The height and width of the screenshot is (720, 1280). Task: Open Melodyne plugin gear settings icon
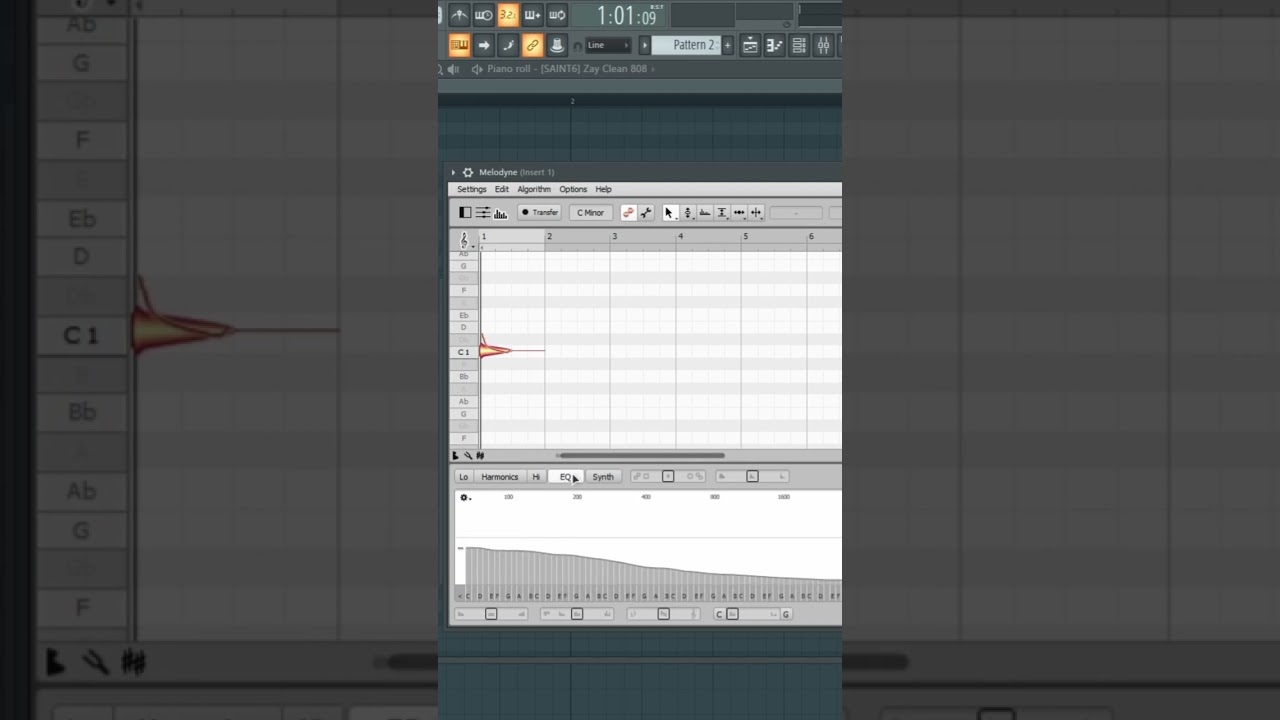coord(467,172)
